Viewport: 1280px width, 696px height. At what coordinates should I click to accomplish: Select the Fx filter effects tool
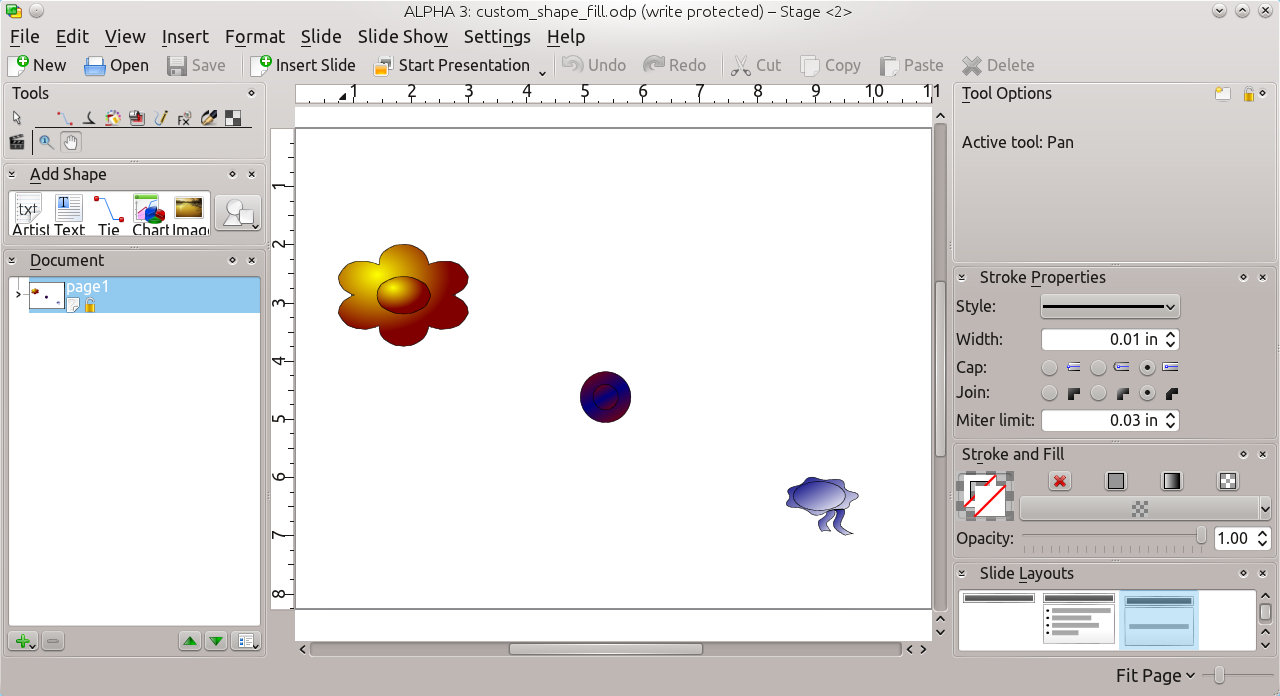pos(184,118)
